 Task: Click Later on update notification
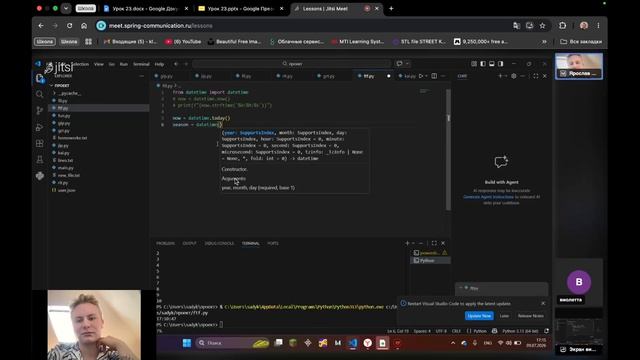click(x=504, y=316)
